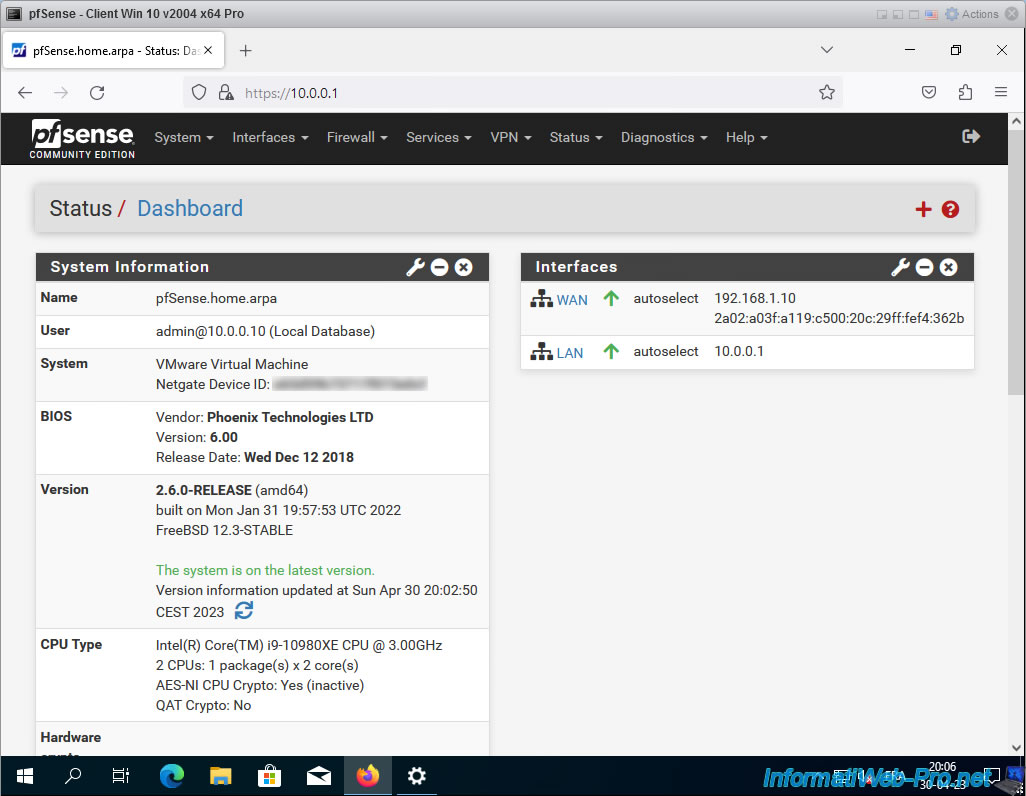Click the pfSense Community Edition logo
1026x796 pixels.
tap(82, 139)
